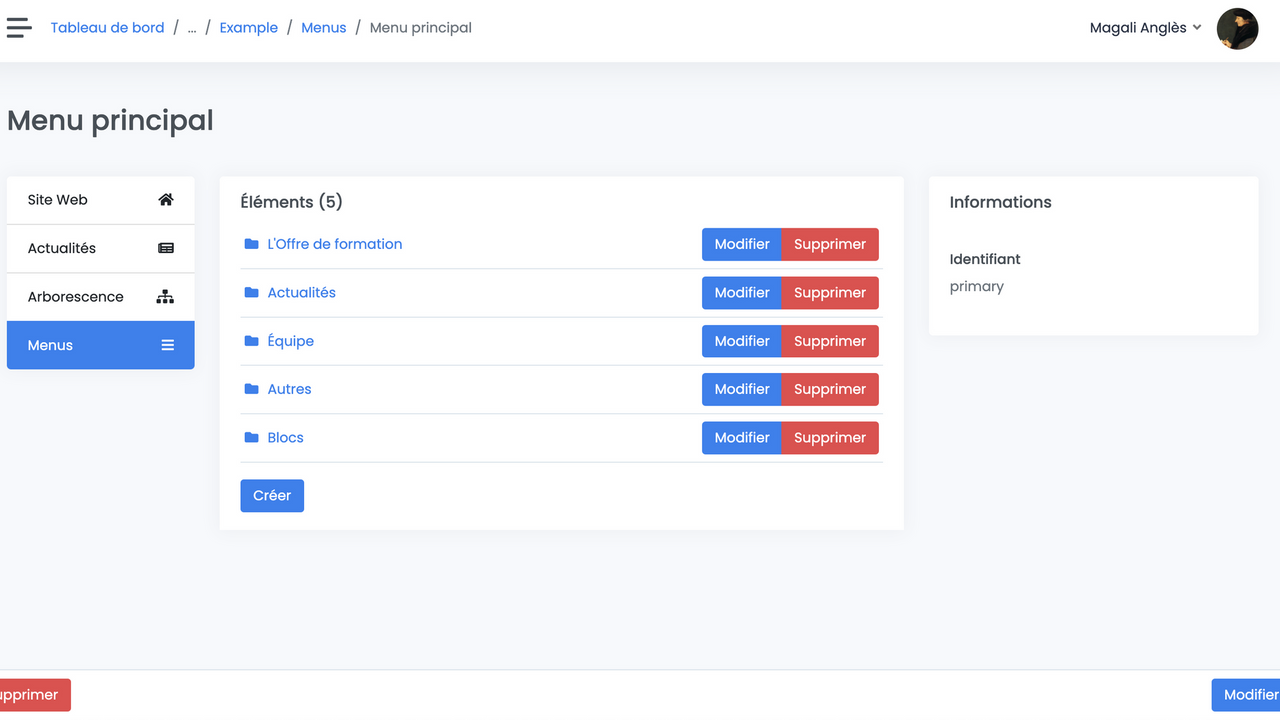Click the list icon in Menus tab
Image resolution: width=1280 pixels, height=720 pixels.
tap(167, 345)
